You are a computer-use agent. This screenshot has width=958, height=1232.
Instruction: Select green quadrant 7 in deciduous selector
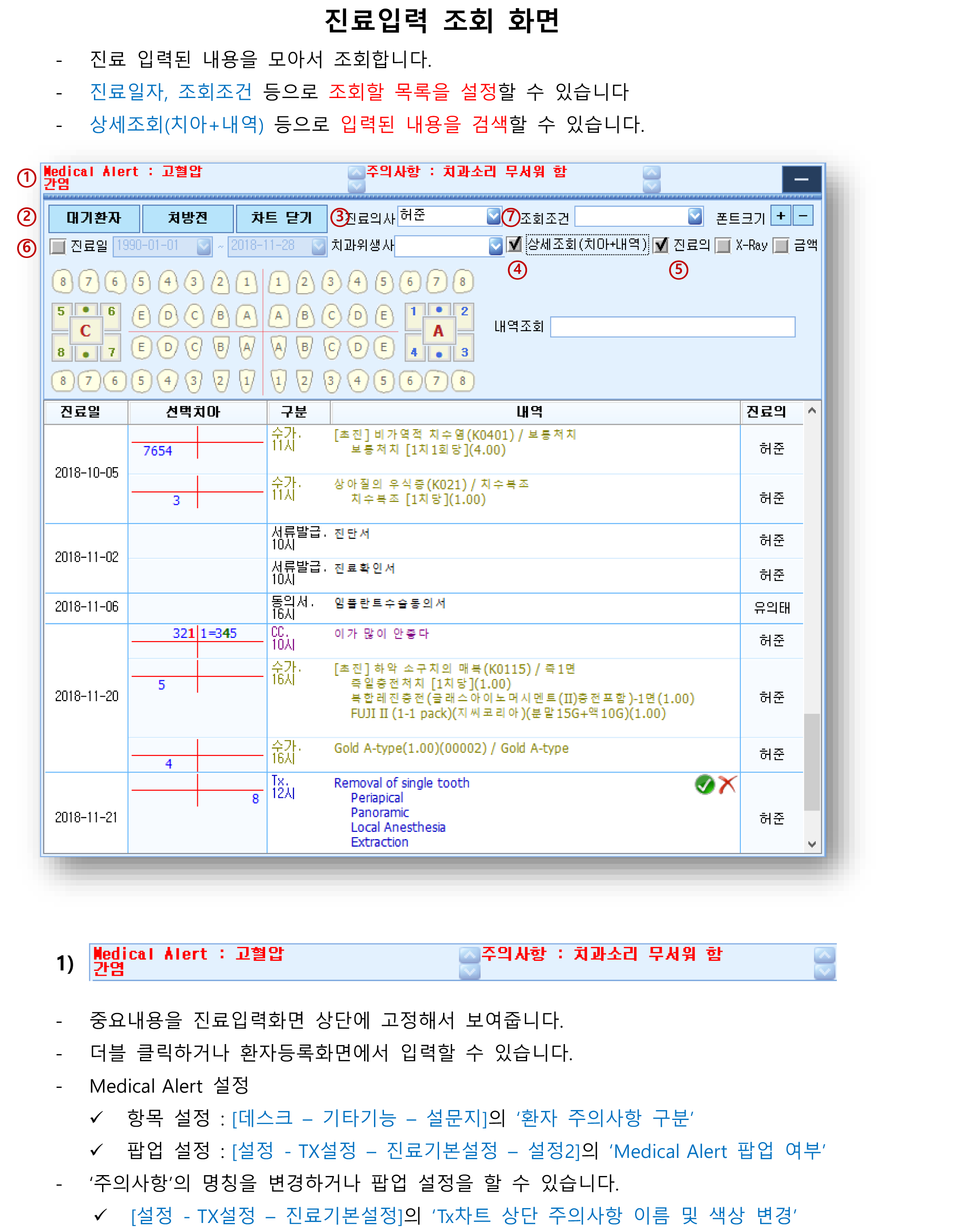click(x=112, y=352)
